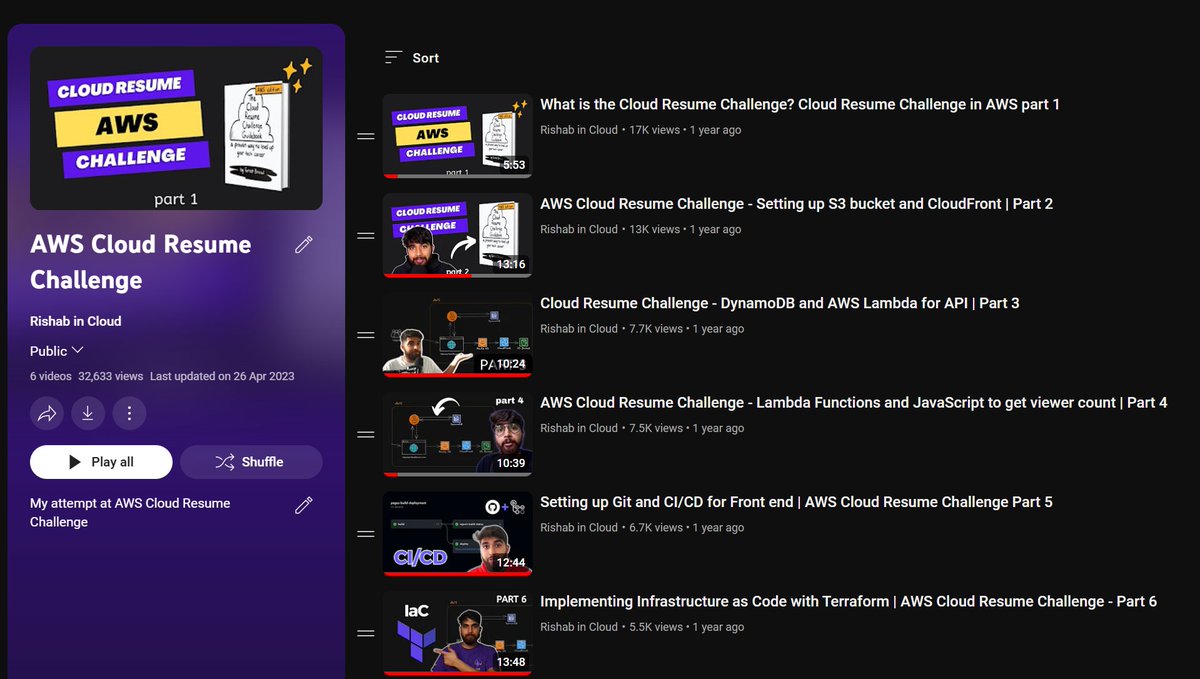Select '7.5K views • 1 year ago' text
This screenshot has height=679, width=1200.
coord(687,428)
